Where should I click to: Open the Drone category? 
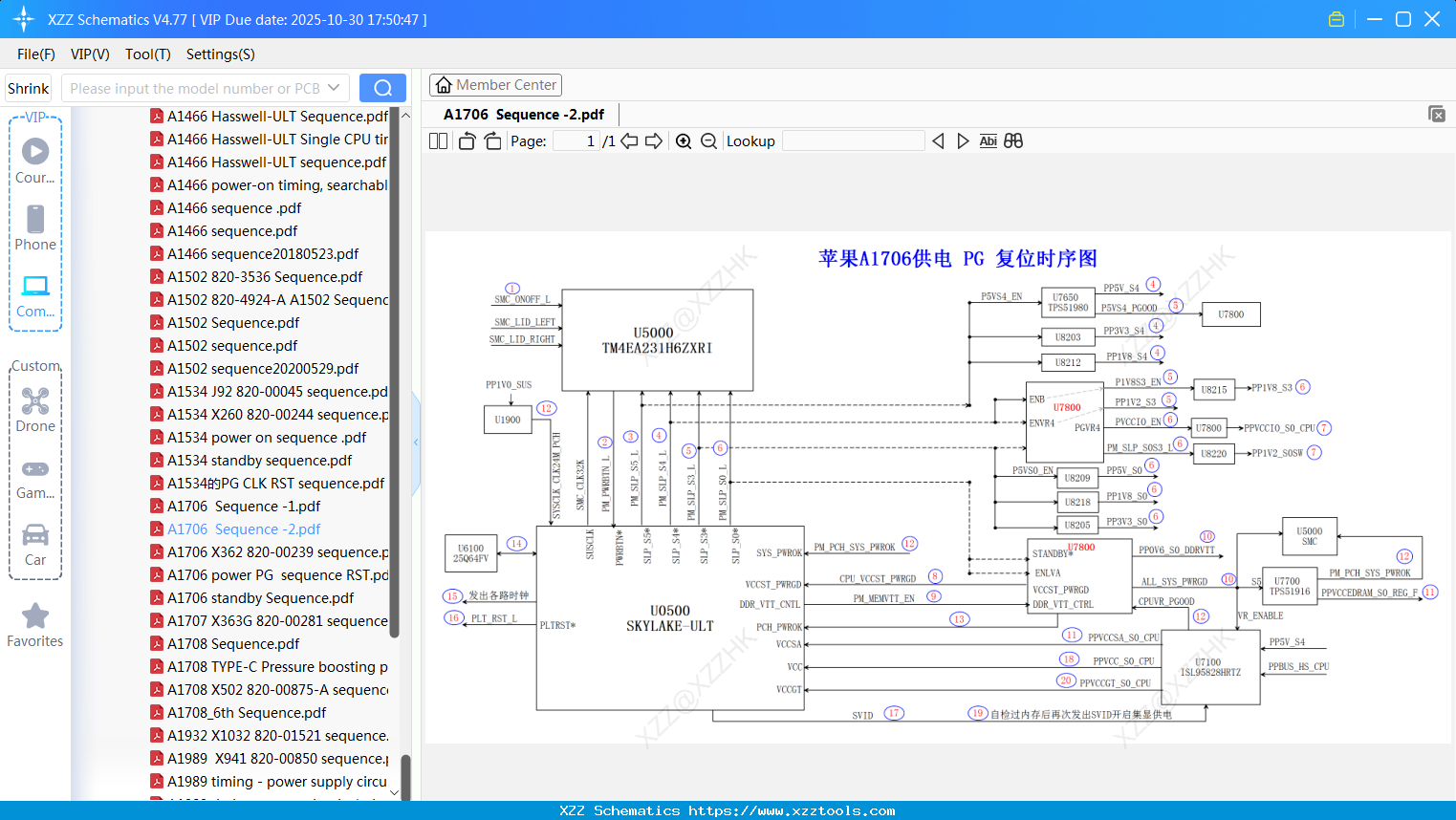click(x=35, y=410)
